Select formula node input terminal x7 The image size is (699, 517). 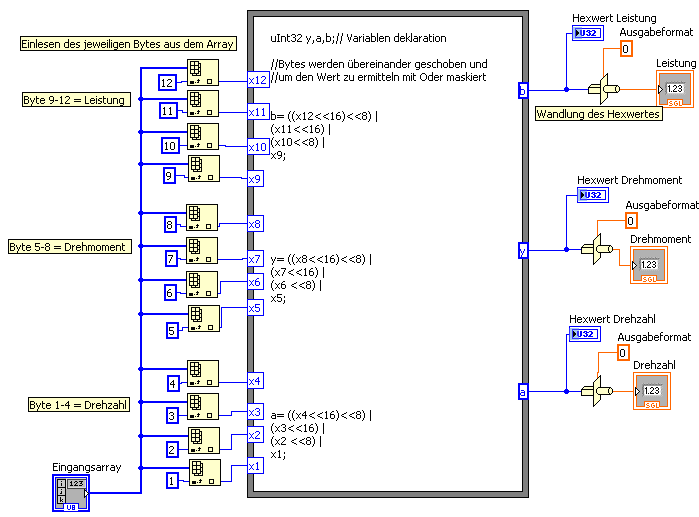click(x=255, y=259)
